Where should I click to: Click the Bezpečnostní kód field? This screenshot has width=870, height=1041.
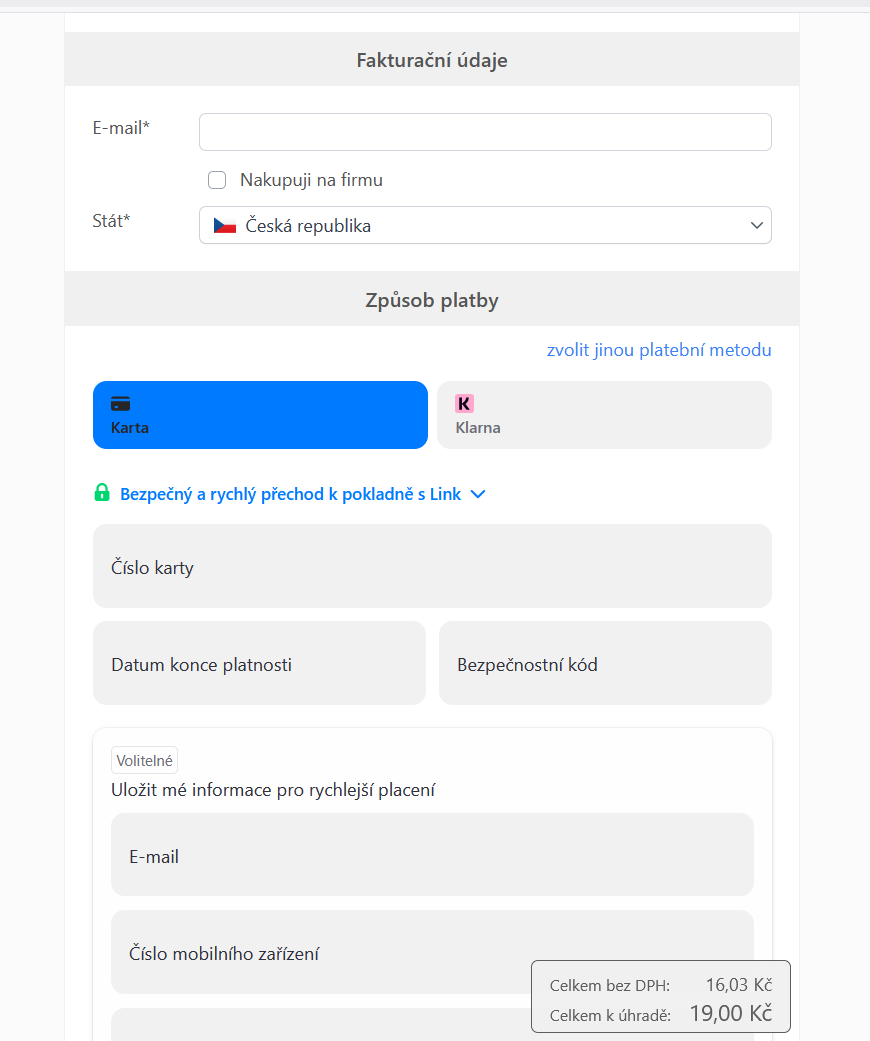605,663
